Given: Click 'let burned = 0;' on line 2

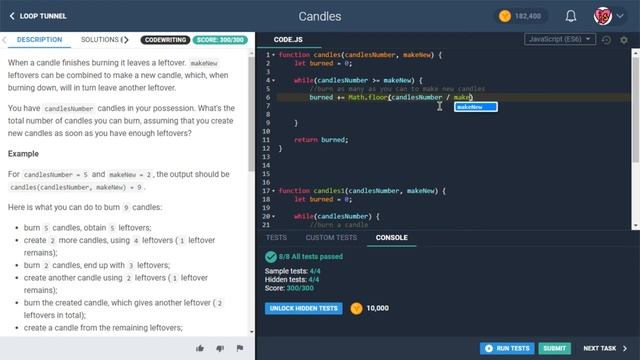Looking at the screenshot, I should pyautogui.click(x=322, y=63).
